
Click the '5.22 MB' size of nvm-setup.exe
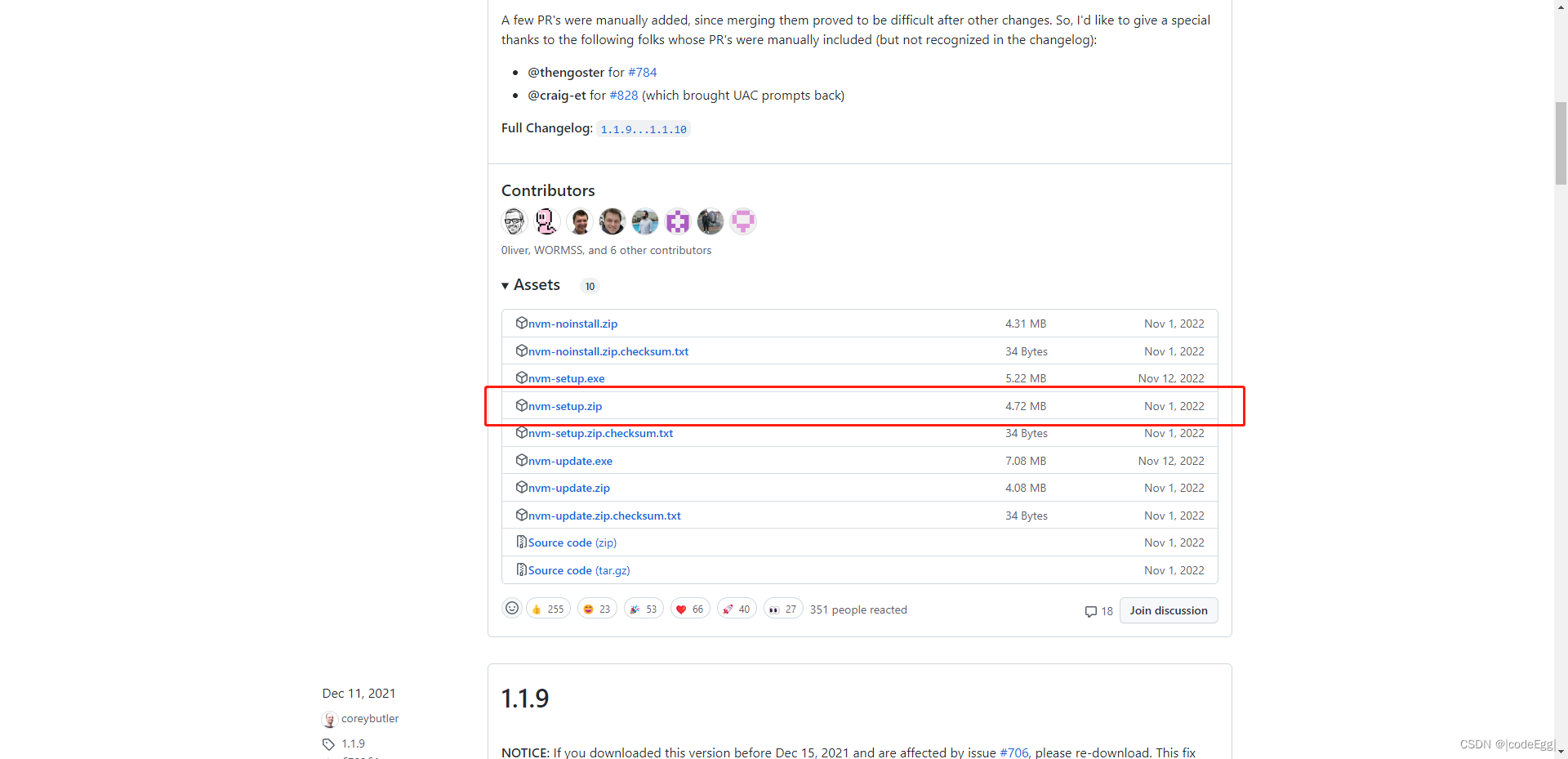coord(1026,378)
